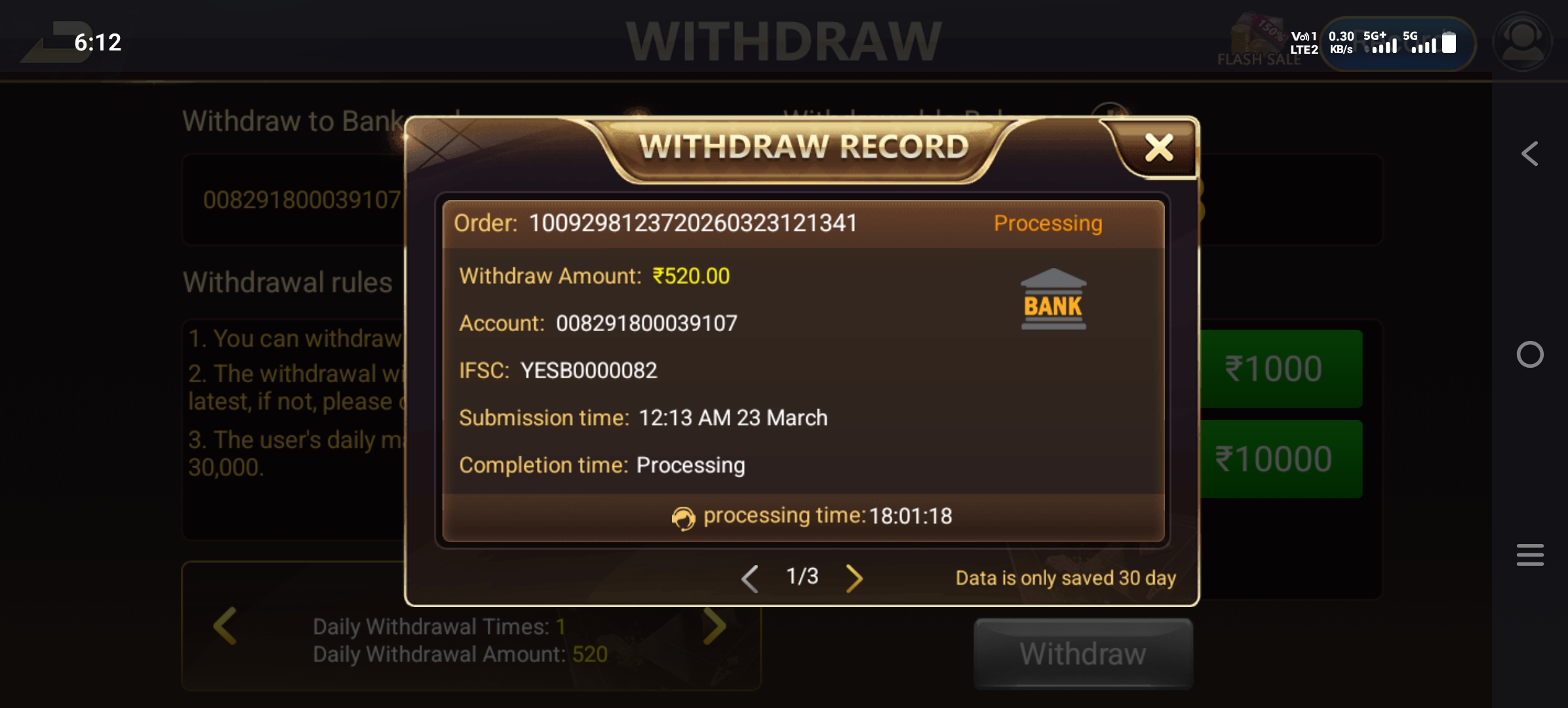
Task: Tap the Processing status label
Action: (x=1048, y=224)
